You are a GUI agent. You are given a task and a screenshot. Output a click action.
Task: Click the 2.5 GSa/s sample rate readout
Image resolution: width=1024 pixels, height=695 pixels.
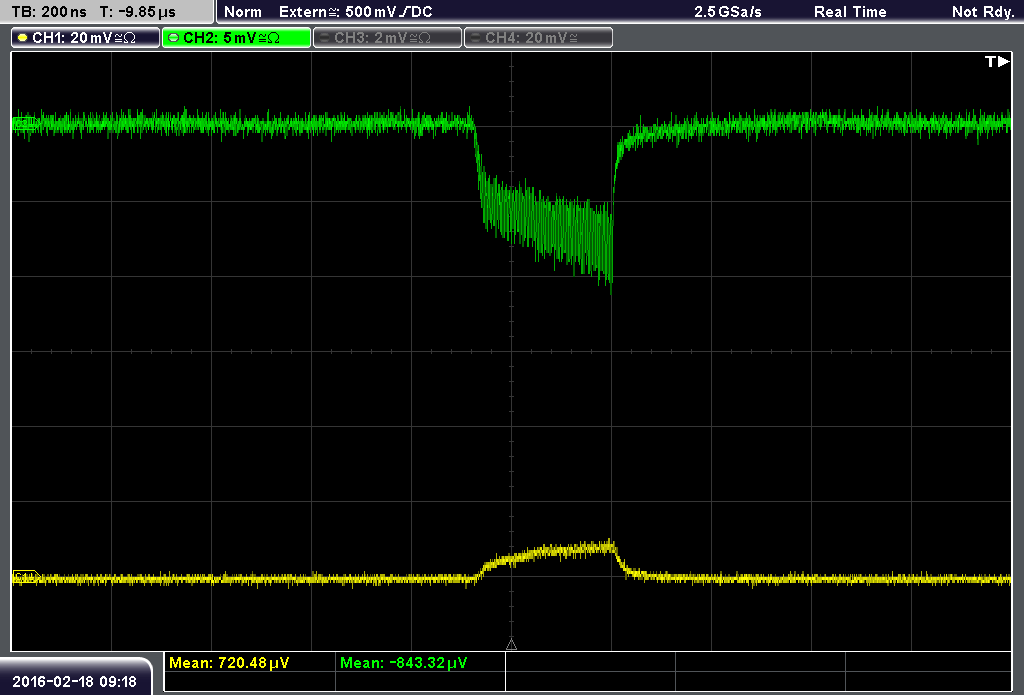coord(728,12)
